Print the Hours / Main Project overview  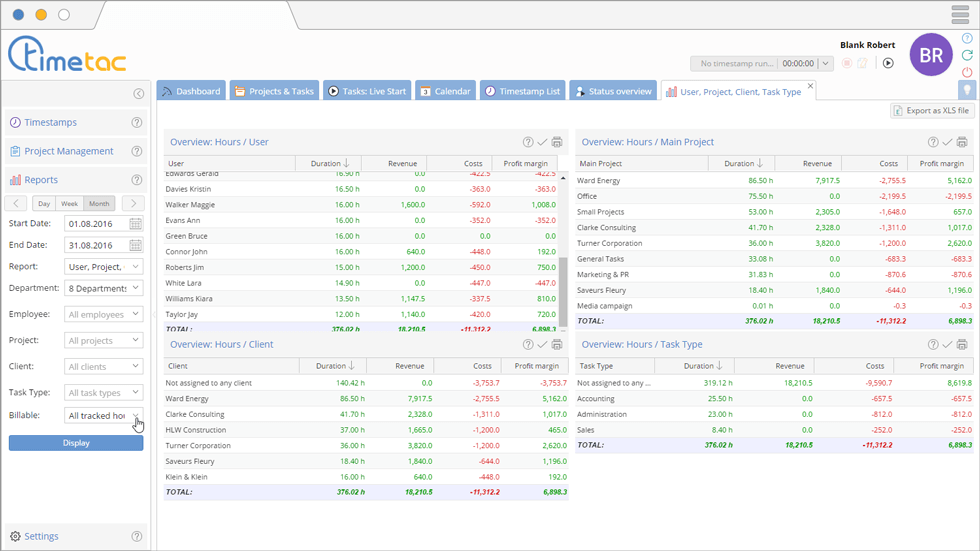click(x=962, y=142)
